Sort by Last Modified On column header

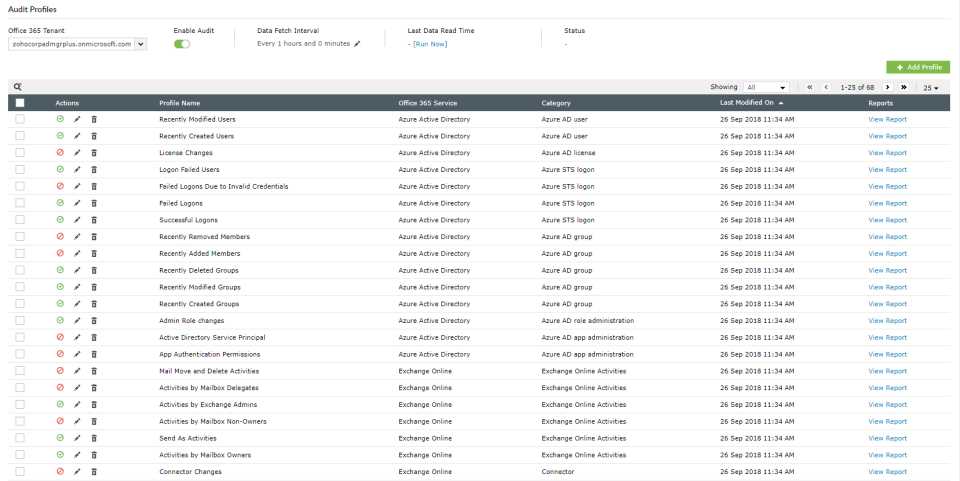(746, 103)
